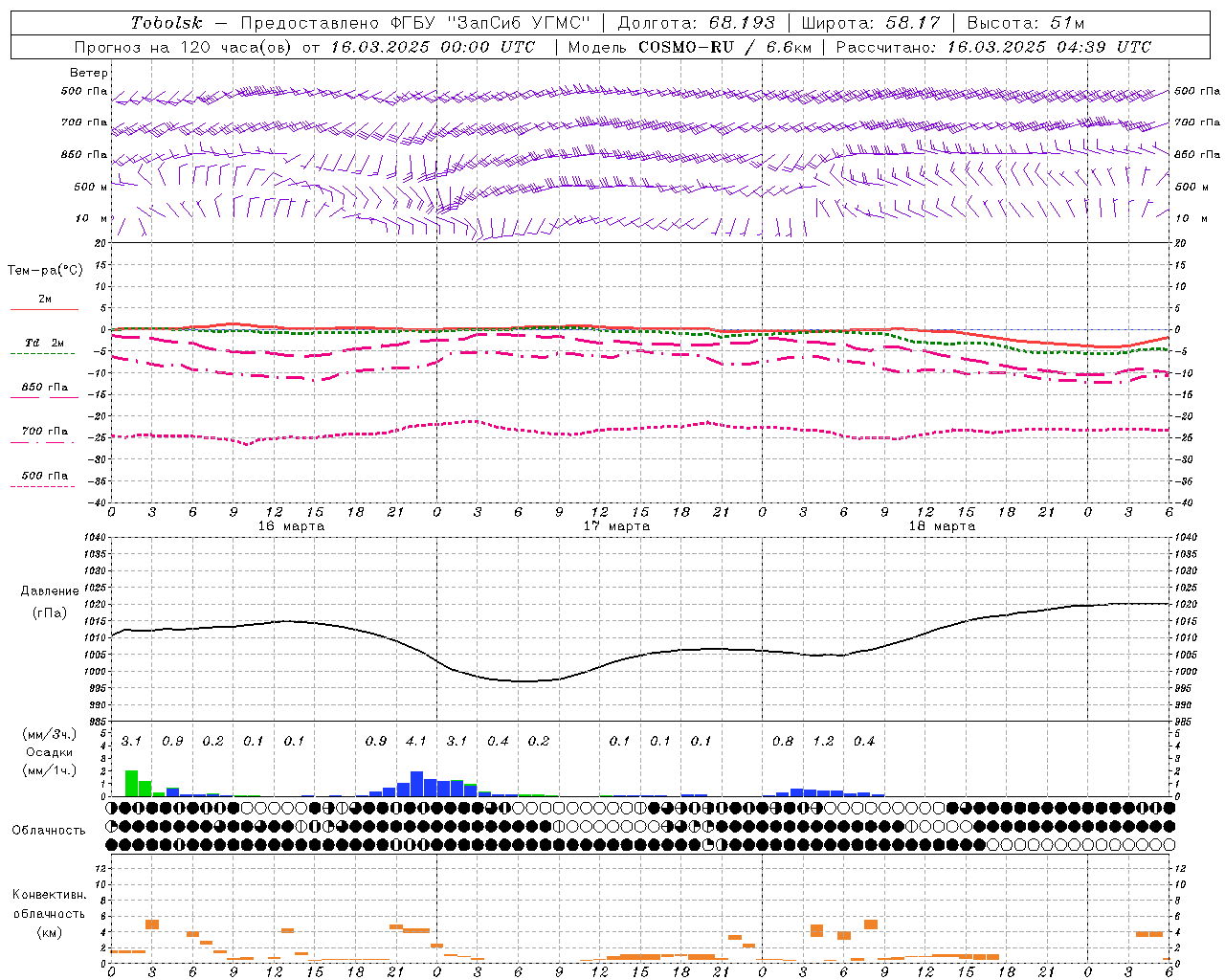Click the "18 марта" date label

(943, 526)
